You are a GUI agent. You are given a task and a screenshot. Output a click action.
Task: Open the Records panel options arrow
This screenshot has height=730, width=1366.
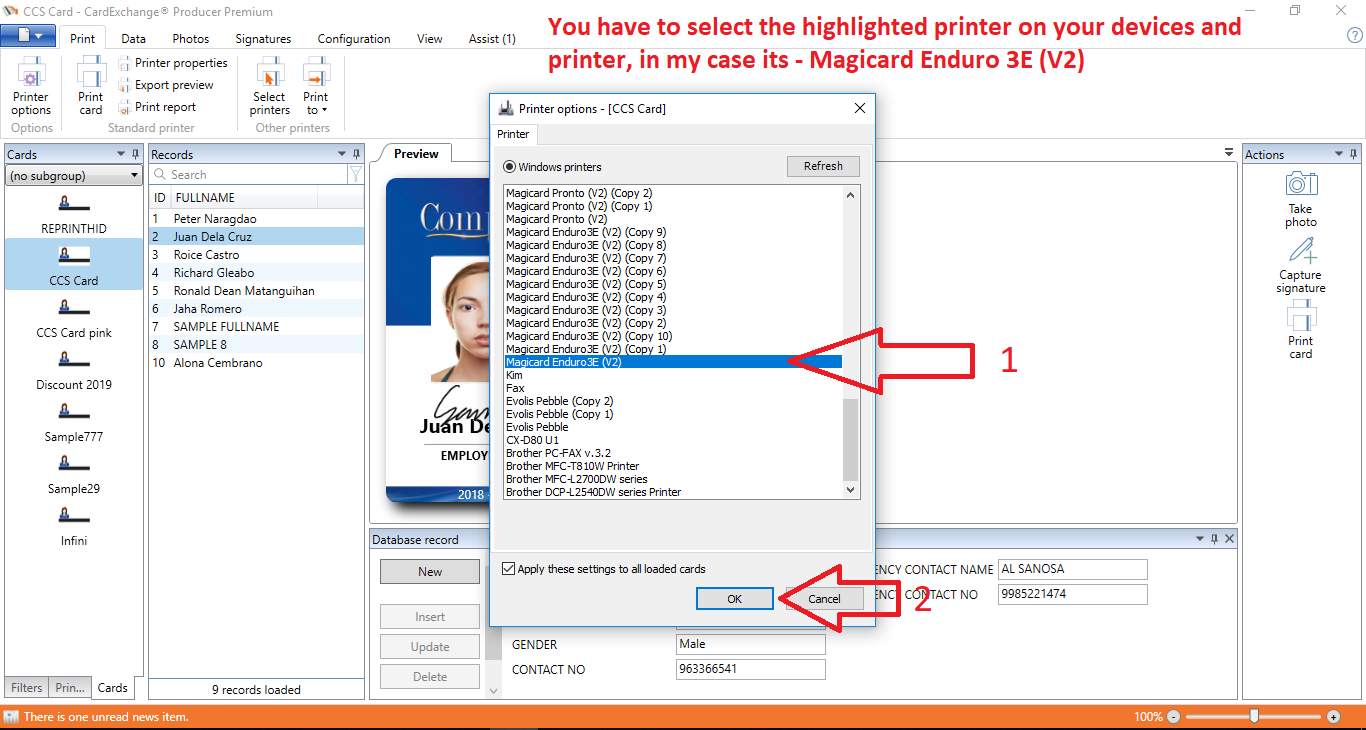point(341,154)
